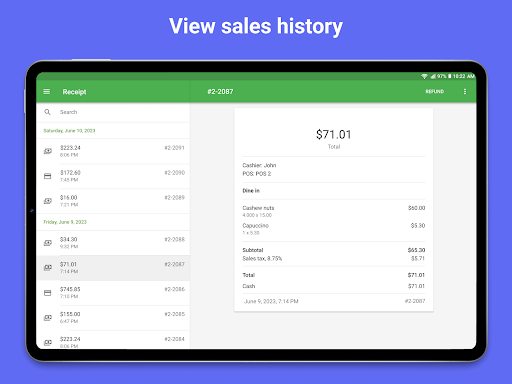Tap the cellular signal status icon
The height and width of the screenshot is (384, 512).
coord(433,76)
